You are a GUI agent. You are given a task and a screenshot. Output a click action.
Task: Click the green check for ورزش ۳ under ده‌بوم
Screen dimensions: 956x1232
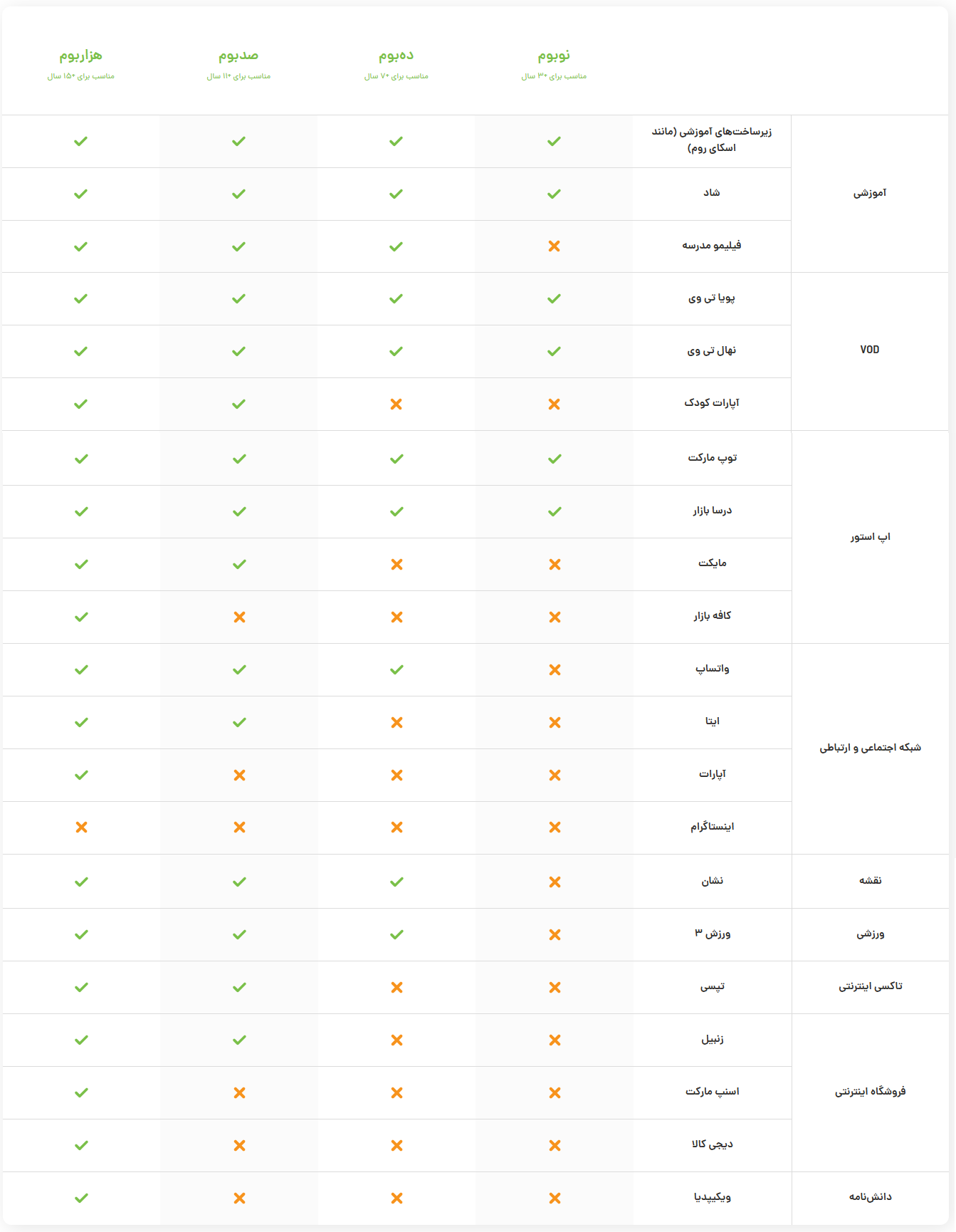click(x=396, y=934)
